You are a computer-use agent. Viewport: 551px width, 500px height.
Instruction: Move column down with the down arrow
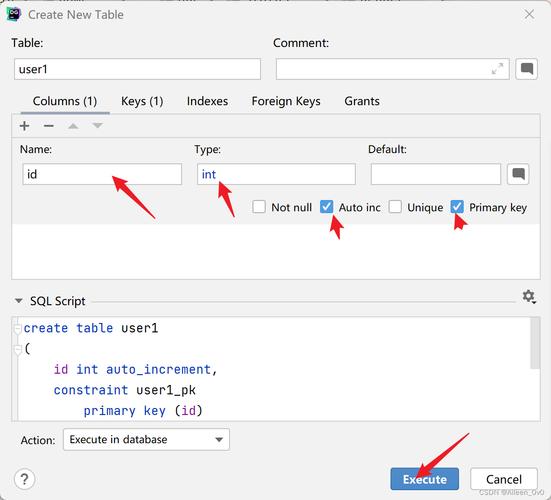97,126
